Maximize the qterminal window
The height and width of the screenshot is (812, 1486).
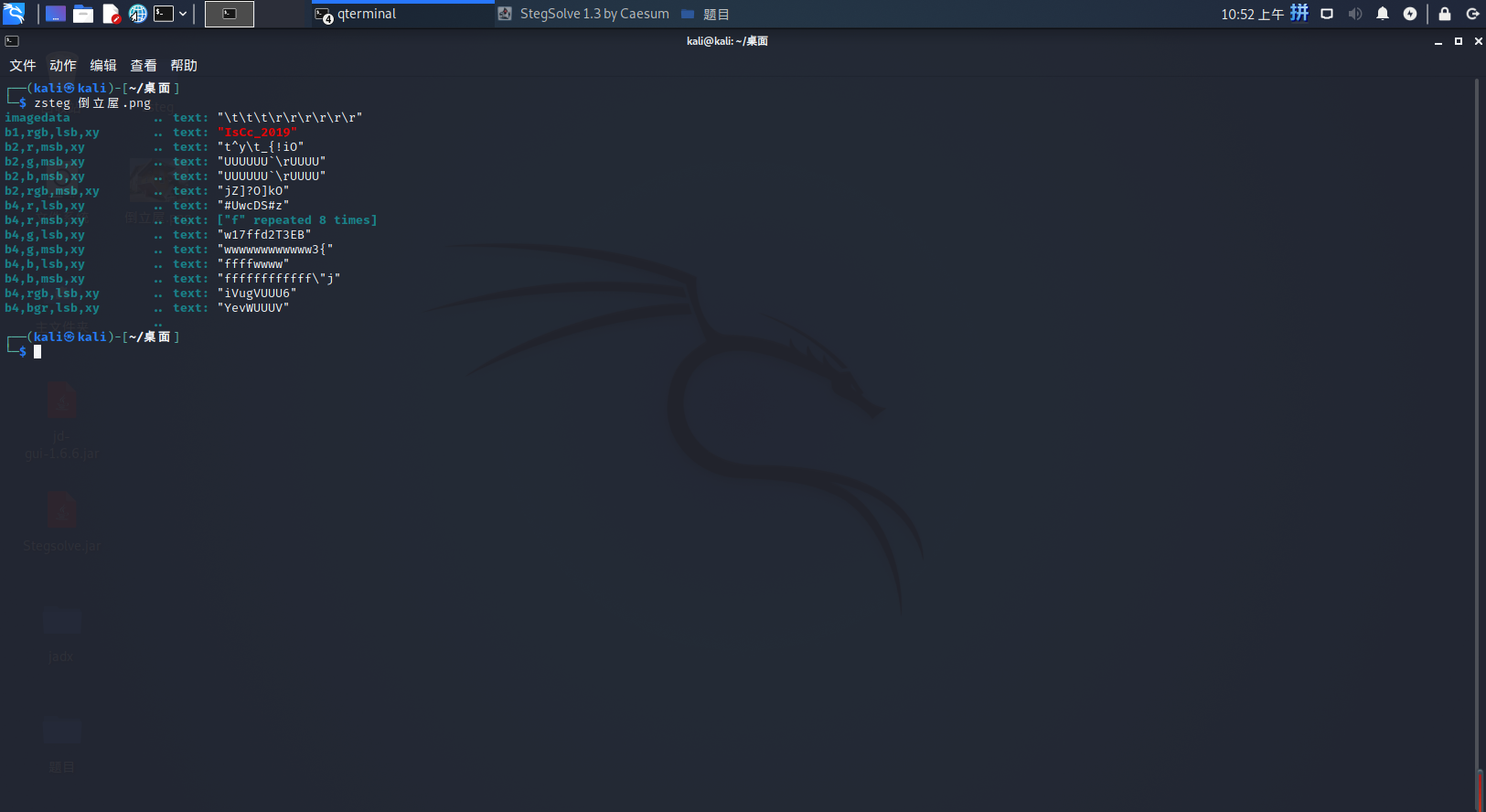click(1459, 41)
